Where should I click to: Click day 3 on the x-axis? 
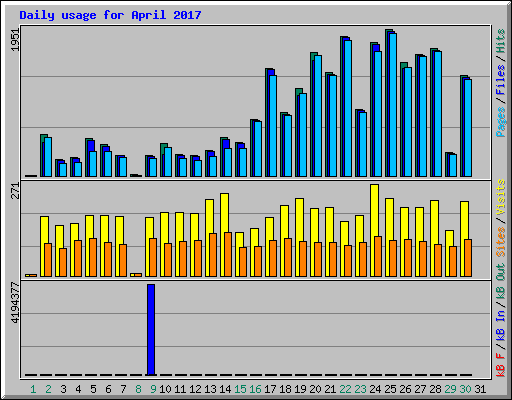63,389
